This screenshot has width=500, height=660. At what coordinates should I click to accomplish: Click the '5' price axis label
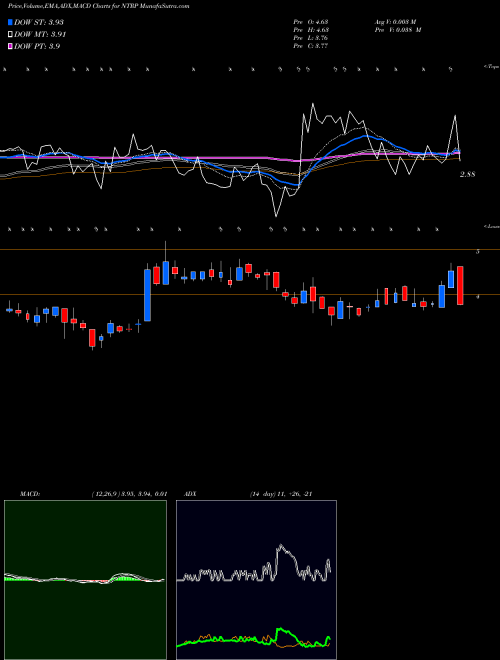477,252
